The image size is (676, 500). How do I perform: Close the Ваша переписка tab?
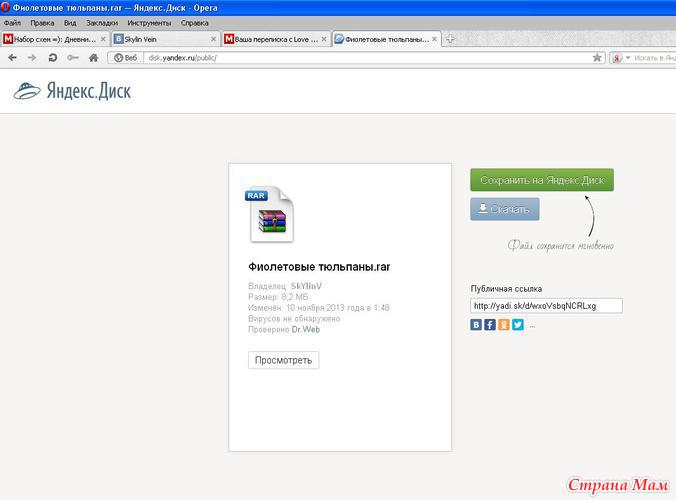324,39
